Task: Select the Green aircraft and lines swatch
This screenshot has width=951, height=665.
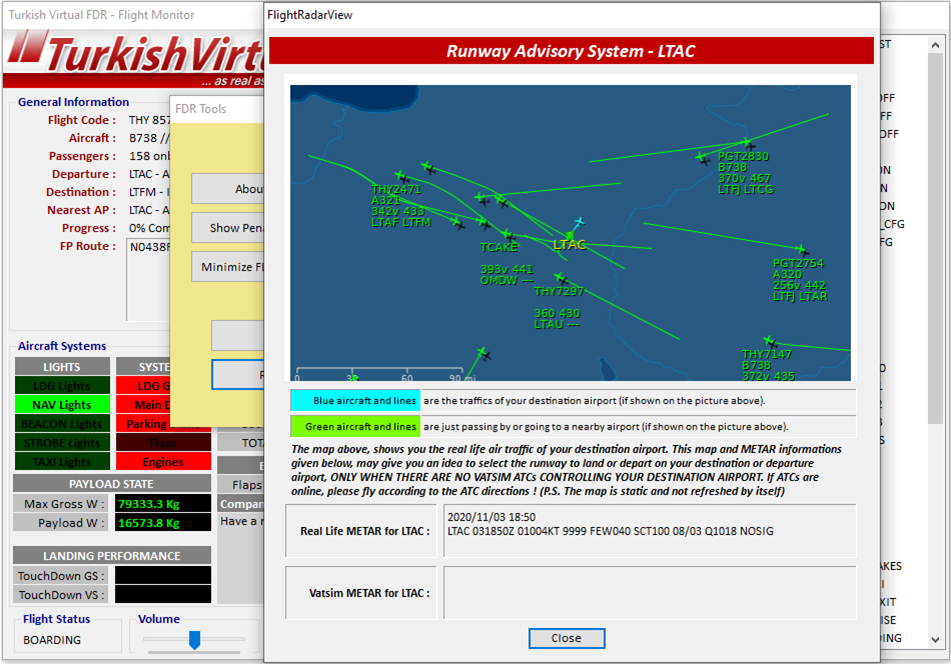Action: pyautogui.click(x=355, y=427)
